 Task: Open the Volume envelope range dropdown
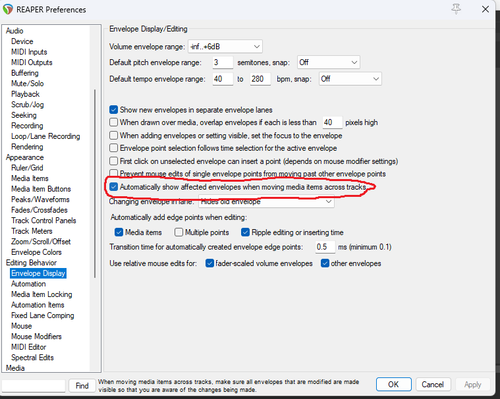pos(225,46)
